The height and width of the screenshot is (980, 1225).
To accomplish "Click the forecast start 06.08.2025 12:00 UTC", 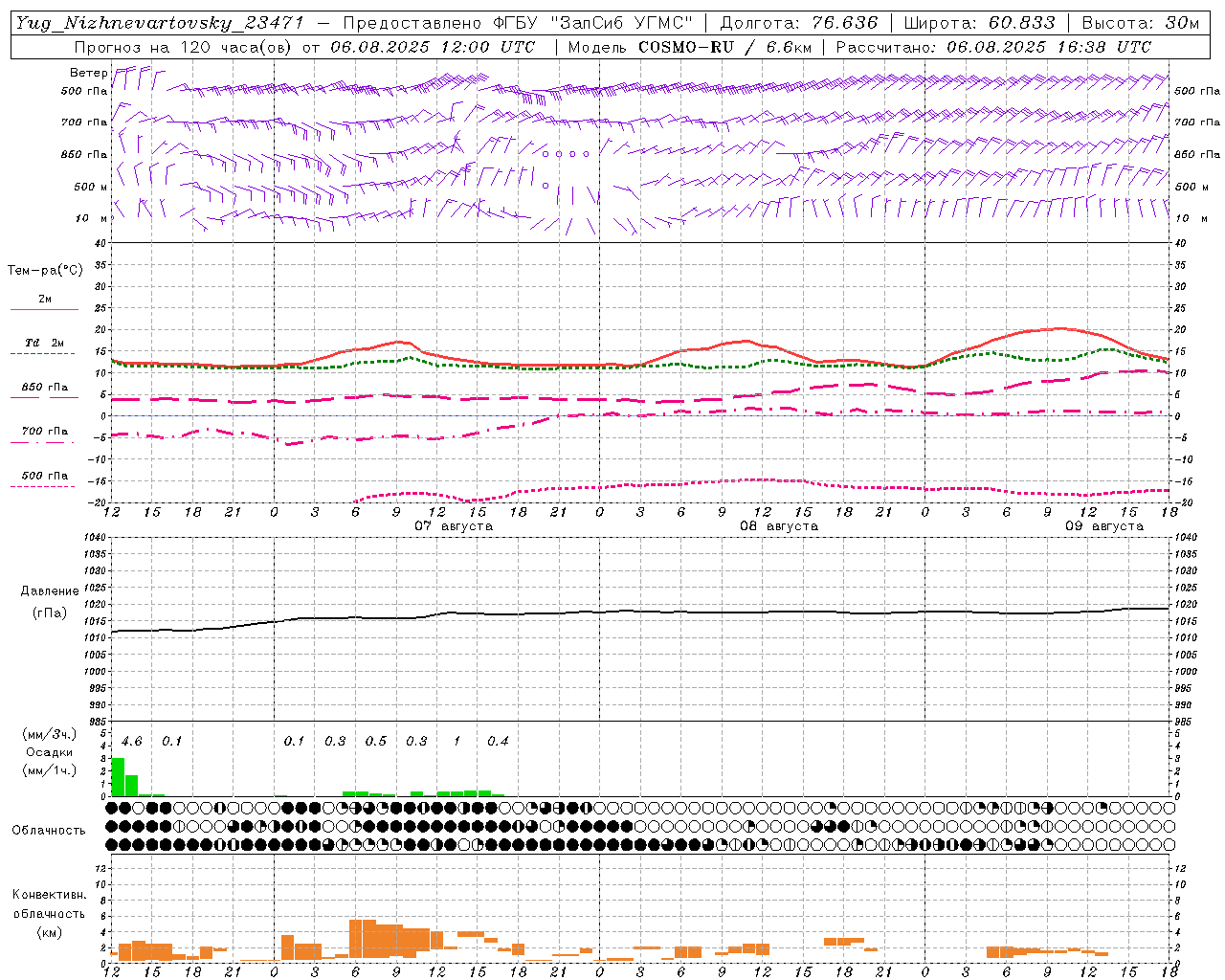I will [x=433, y=47].
